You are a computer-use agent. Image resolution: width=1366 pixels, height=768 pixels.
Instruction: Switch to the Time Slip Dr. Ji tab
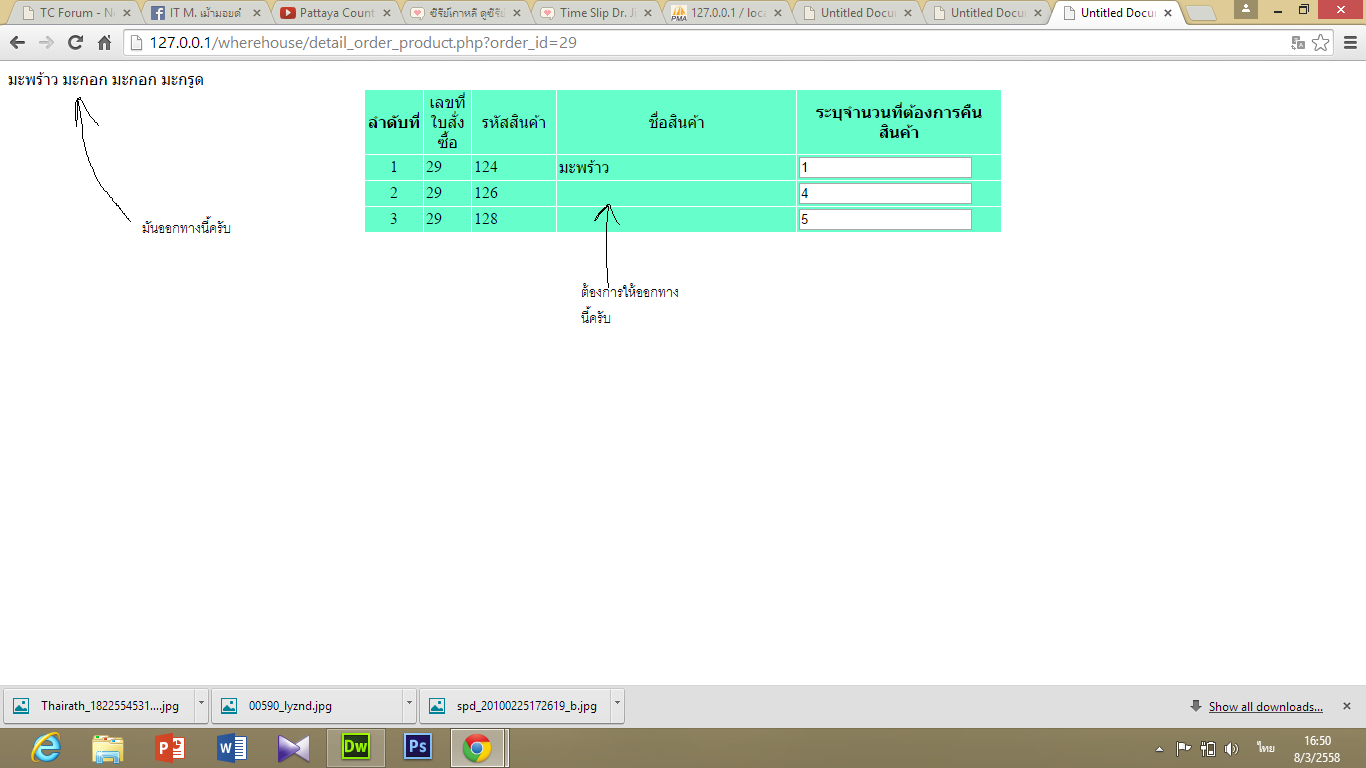click(595, 13)
